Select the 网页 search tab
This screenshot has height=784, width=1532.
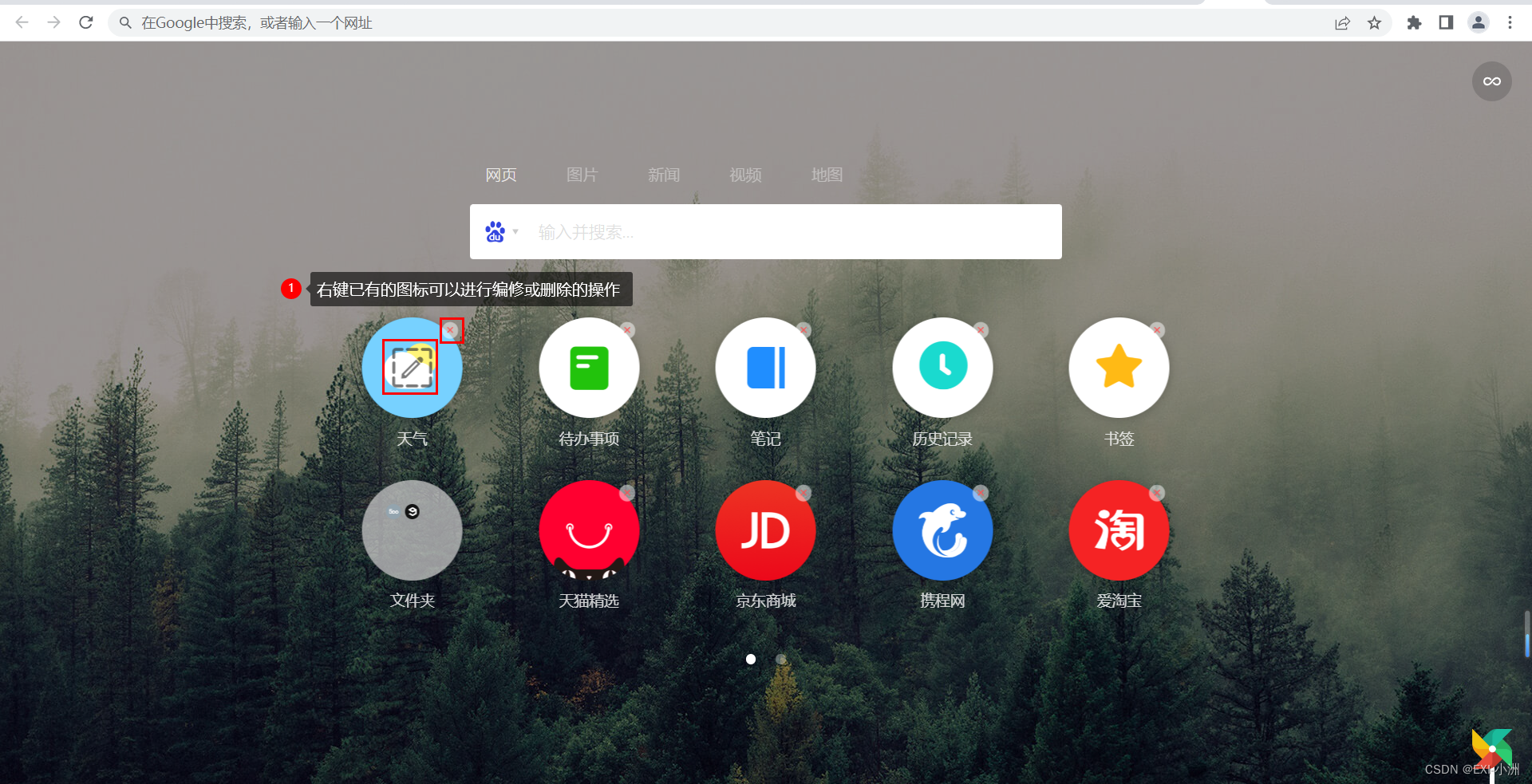pyautogui.click(x=501, y=175)
